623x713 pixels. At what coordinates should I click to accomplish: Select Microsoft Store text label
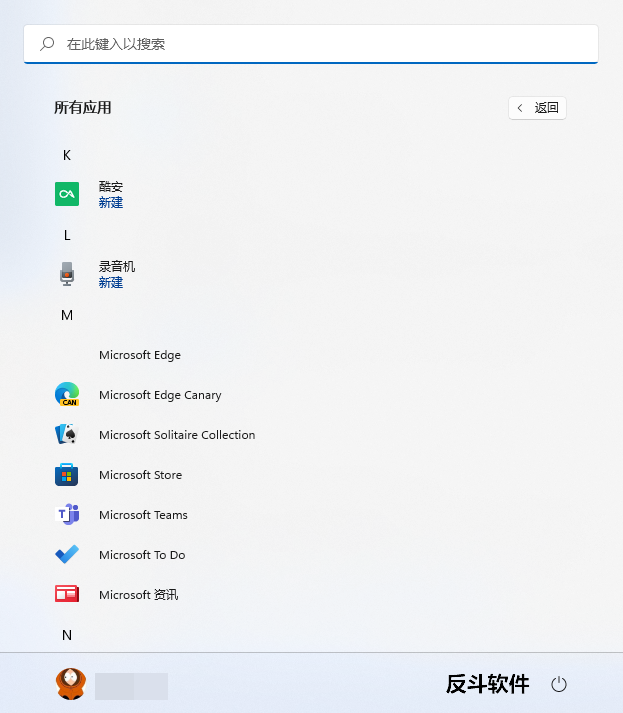click(140, 475)
